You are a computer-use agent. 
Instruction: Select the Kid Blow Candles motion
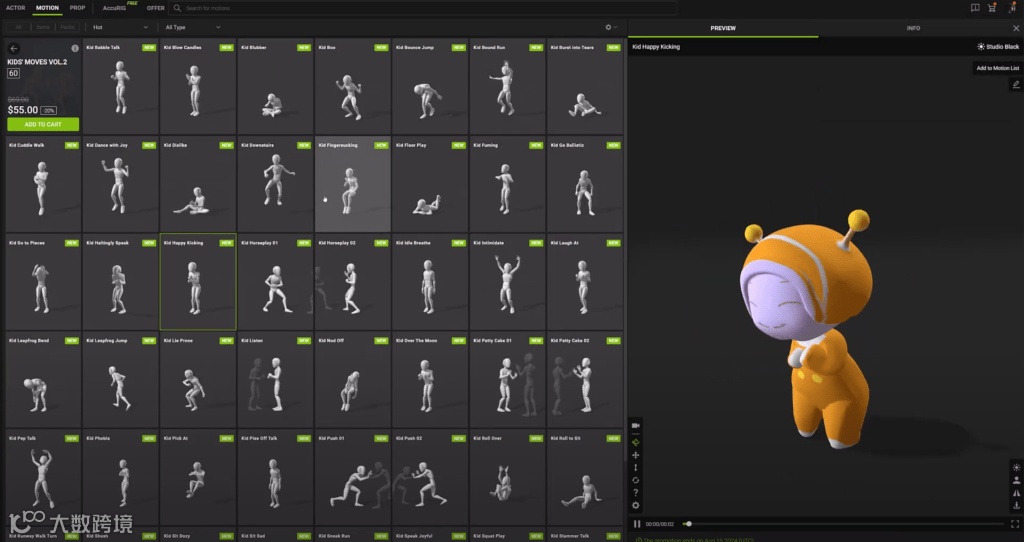point(198,87)
